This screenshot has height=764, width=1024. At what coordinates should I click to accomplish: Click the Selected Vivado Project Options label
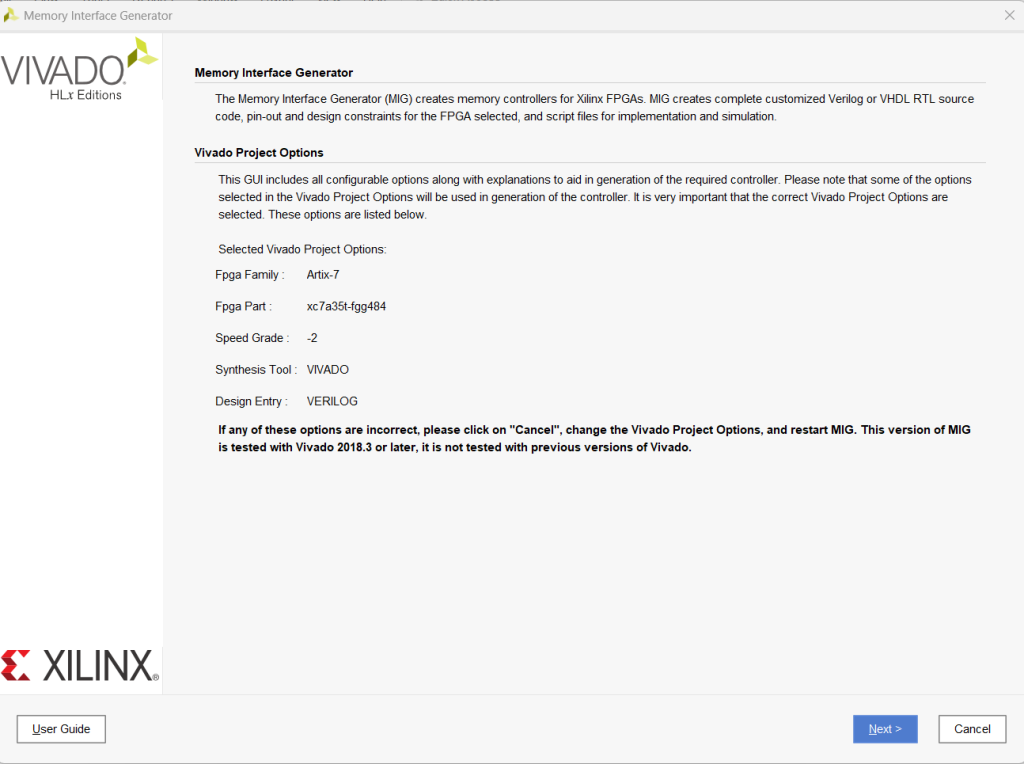[302, 249]
